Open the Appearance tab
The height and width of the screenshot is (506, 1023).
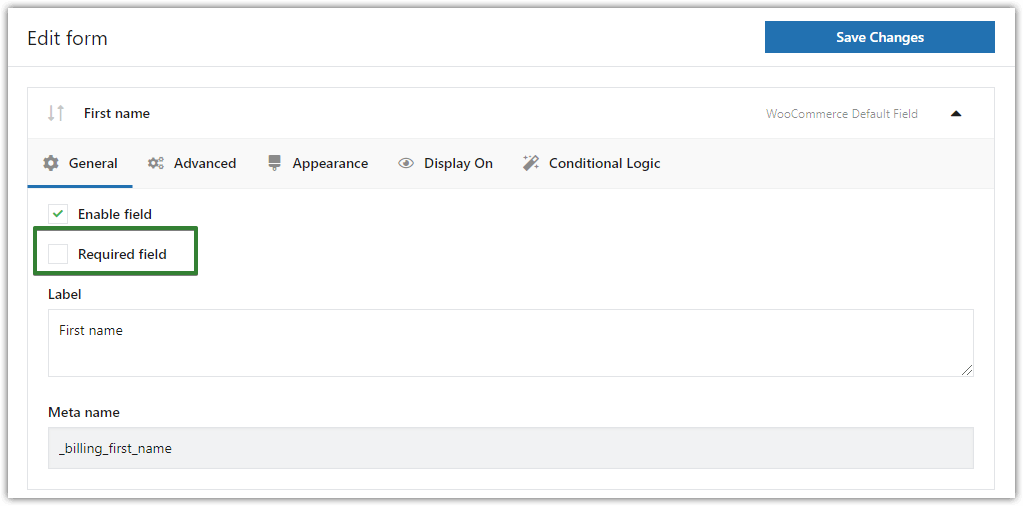click(329, 163)
